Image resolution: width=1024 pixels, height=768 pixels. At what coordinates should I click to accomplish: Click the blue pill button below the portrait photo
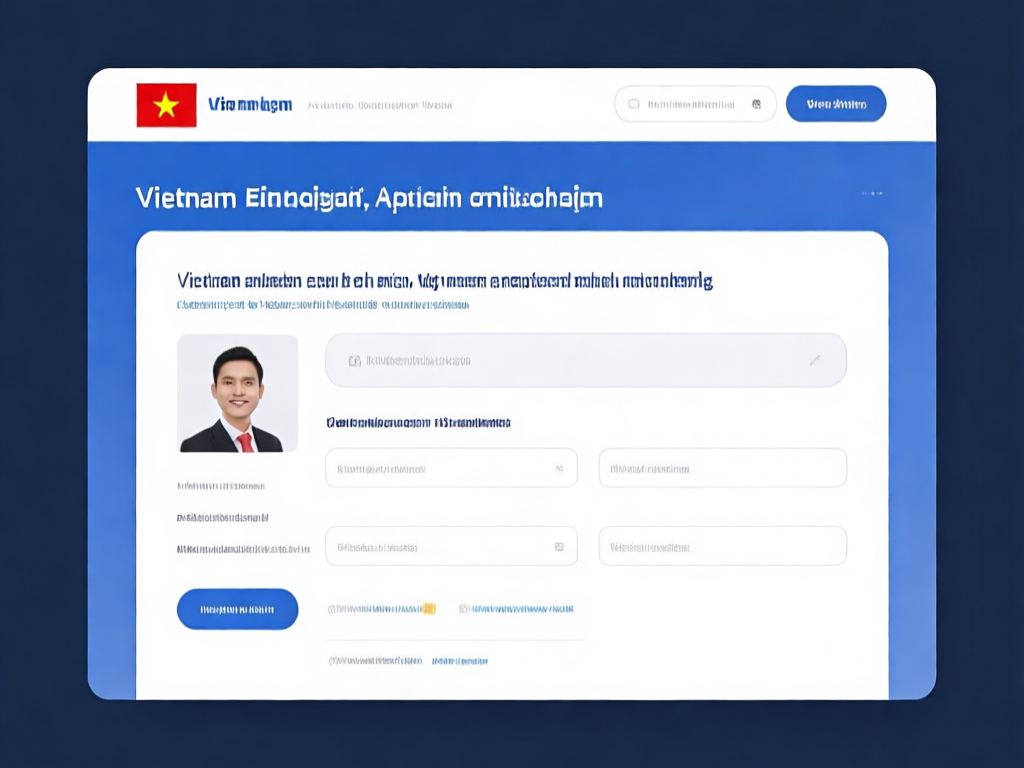click(238, 609)
